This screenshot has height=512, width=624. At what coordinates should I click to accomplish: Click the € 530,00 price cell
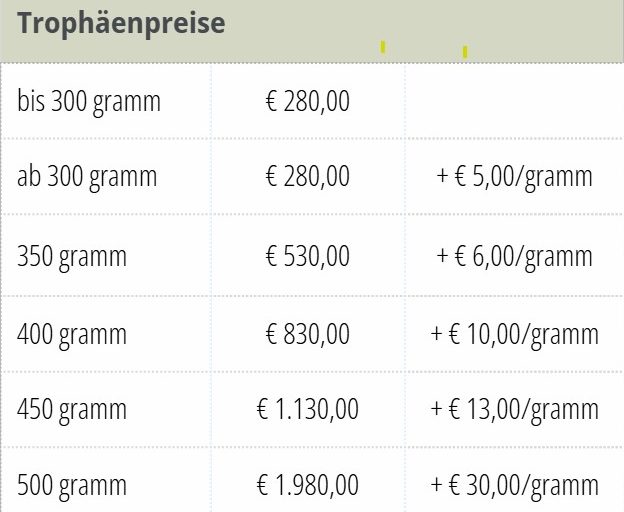click(308, 255)
